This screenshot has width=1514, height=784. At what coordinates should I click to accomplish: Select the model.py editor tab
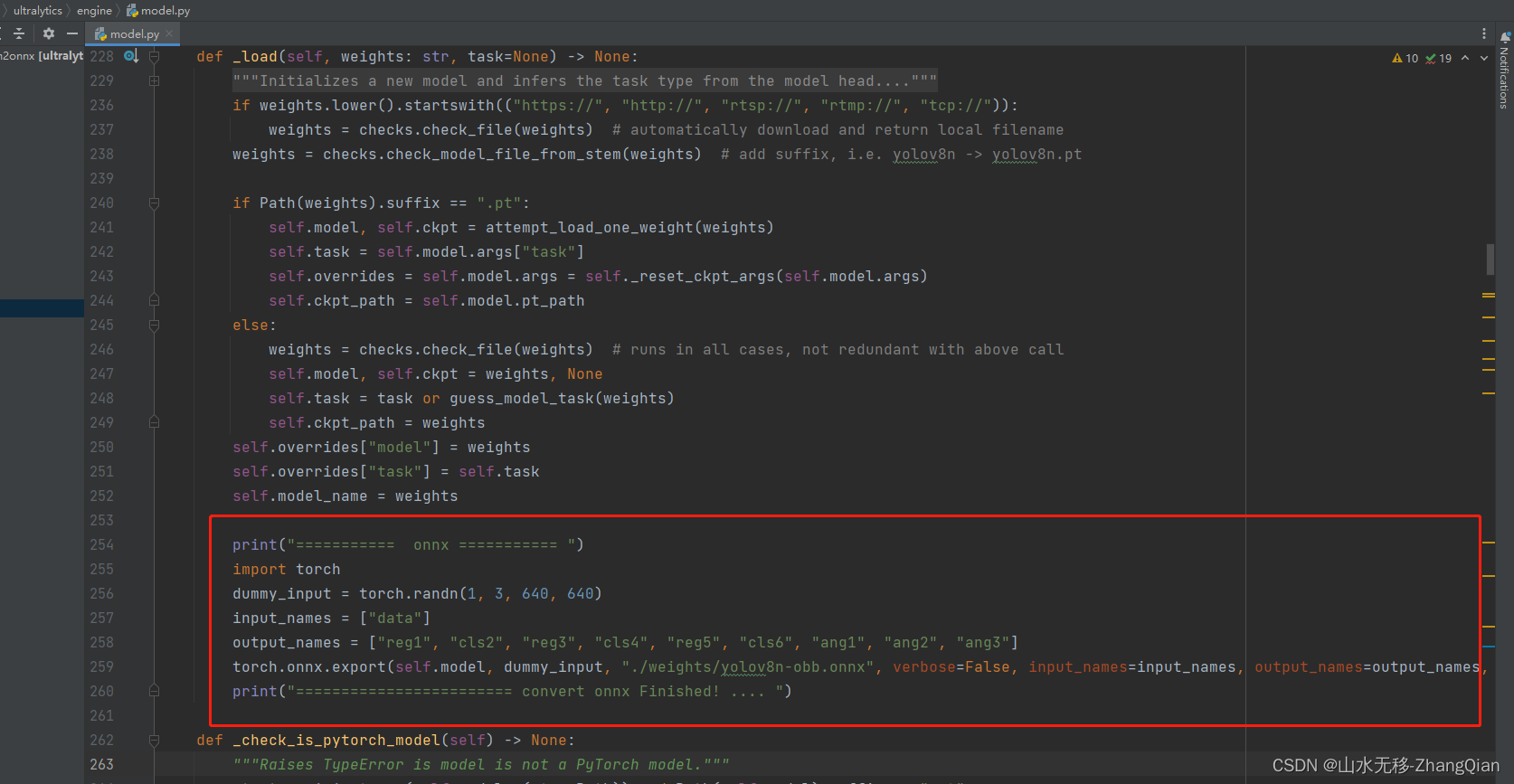point(134,34)
